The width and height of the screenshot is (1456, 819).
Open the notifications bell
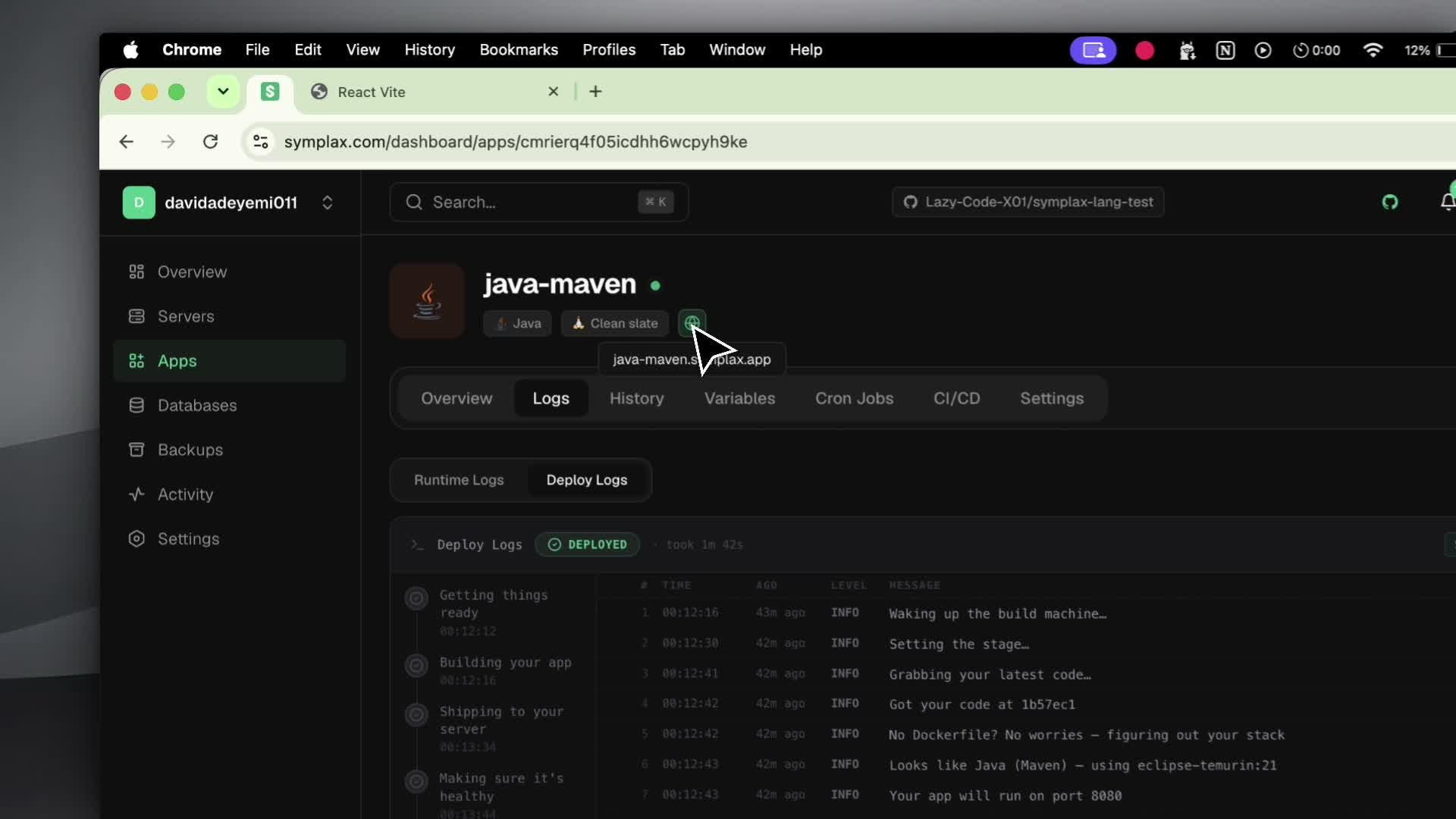pyautogui.click(x=1448, y=202)
